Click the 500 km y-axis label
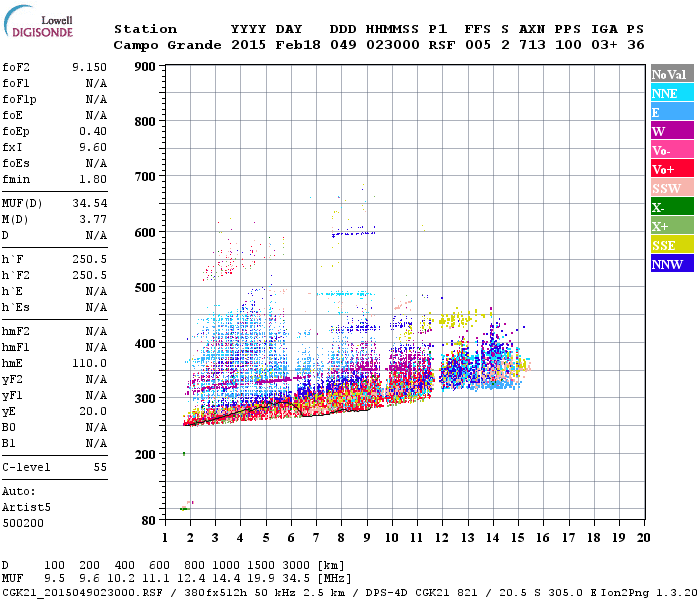The image size is (700, 600). 145,288
